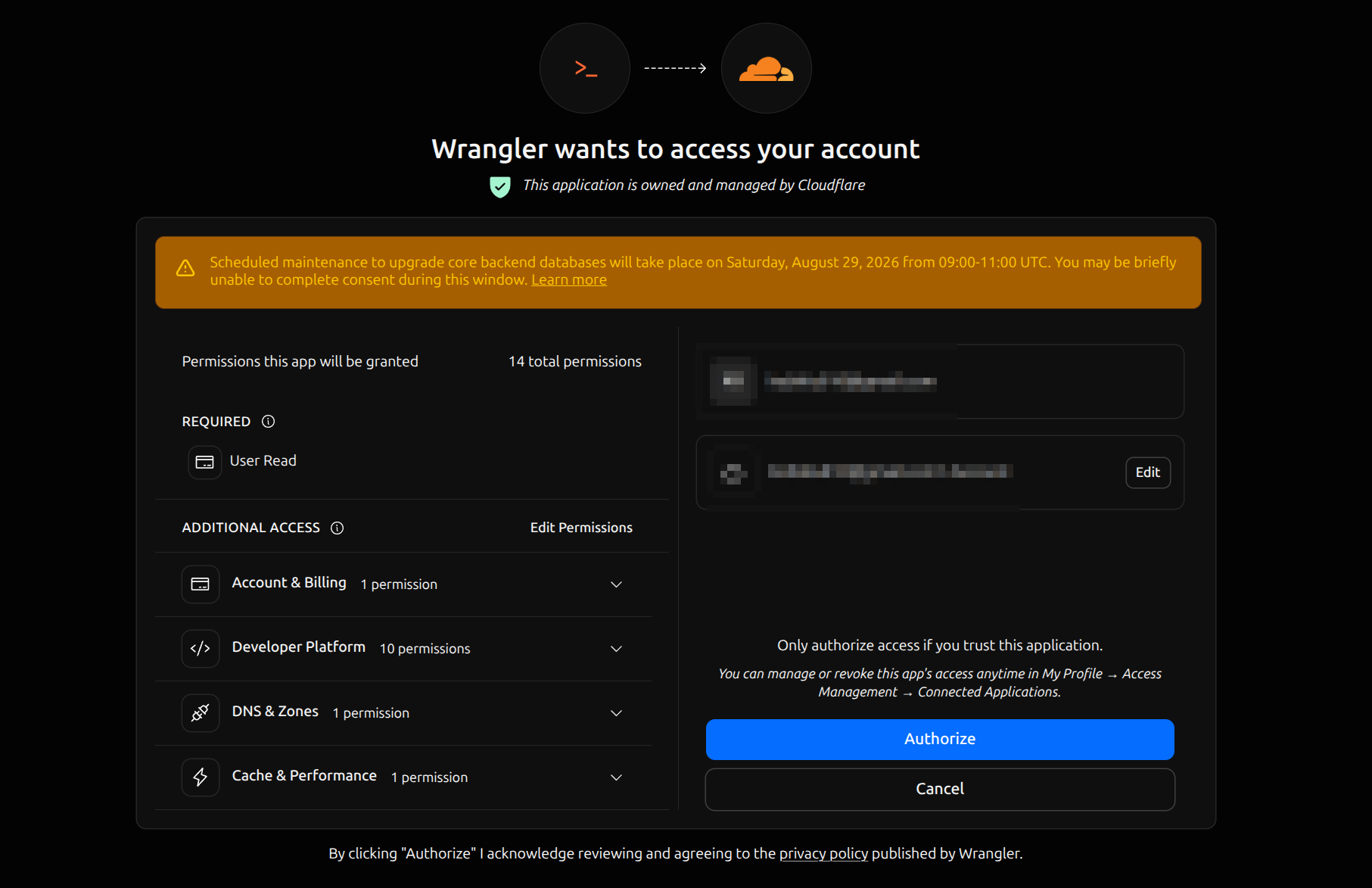Click the User Read card icon
Image resolution: width=1372 pixels, height=888 pixels.
204,462
